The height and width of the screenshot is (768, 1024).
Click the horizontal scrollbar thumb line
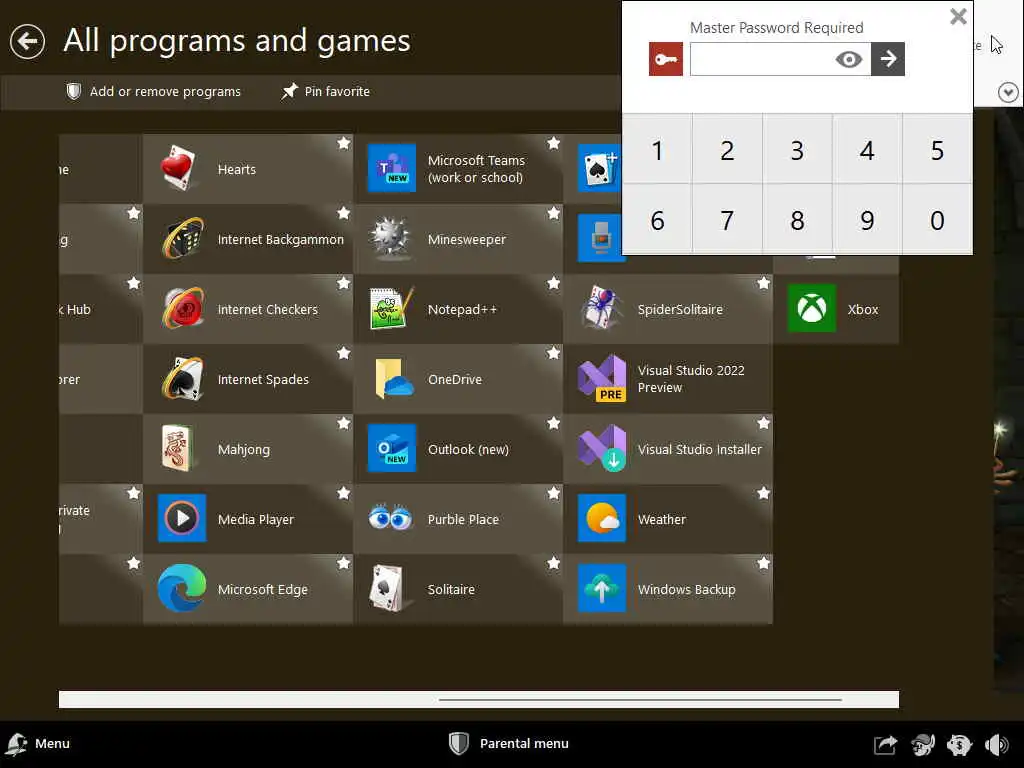point(640,699)
